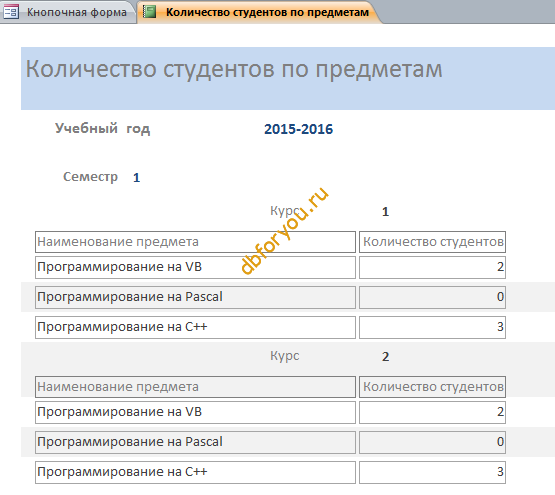Click the Pascal student count 0 in Курс 1

coord(433,297)
